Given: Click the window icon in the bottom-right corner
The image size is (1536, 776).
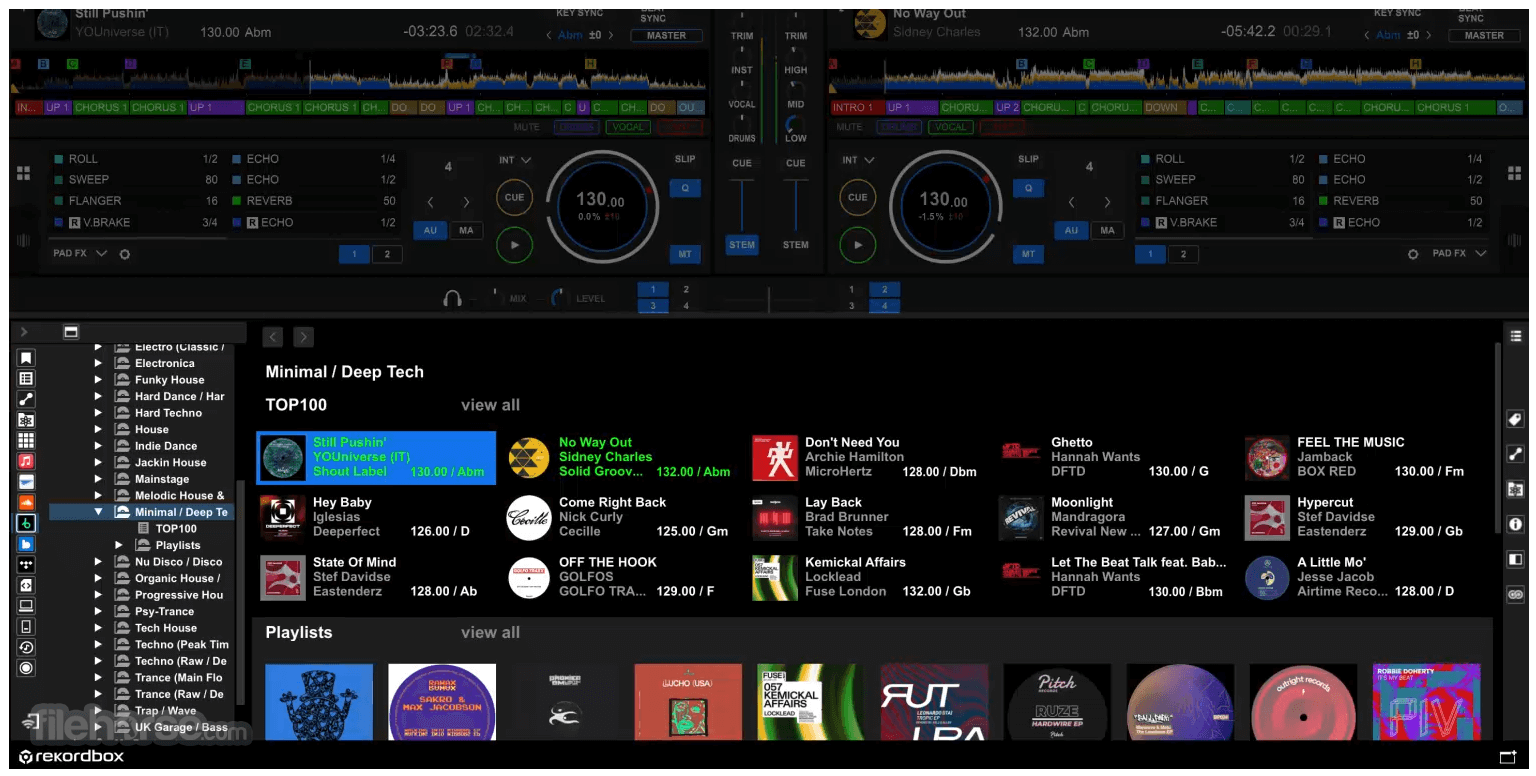Looking at the screenshot, I should tap(1508, 757).
